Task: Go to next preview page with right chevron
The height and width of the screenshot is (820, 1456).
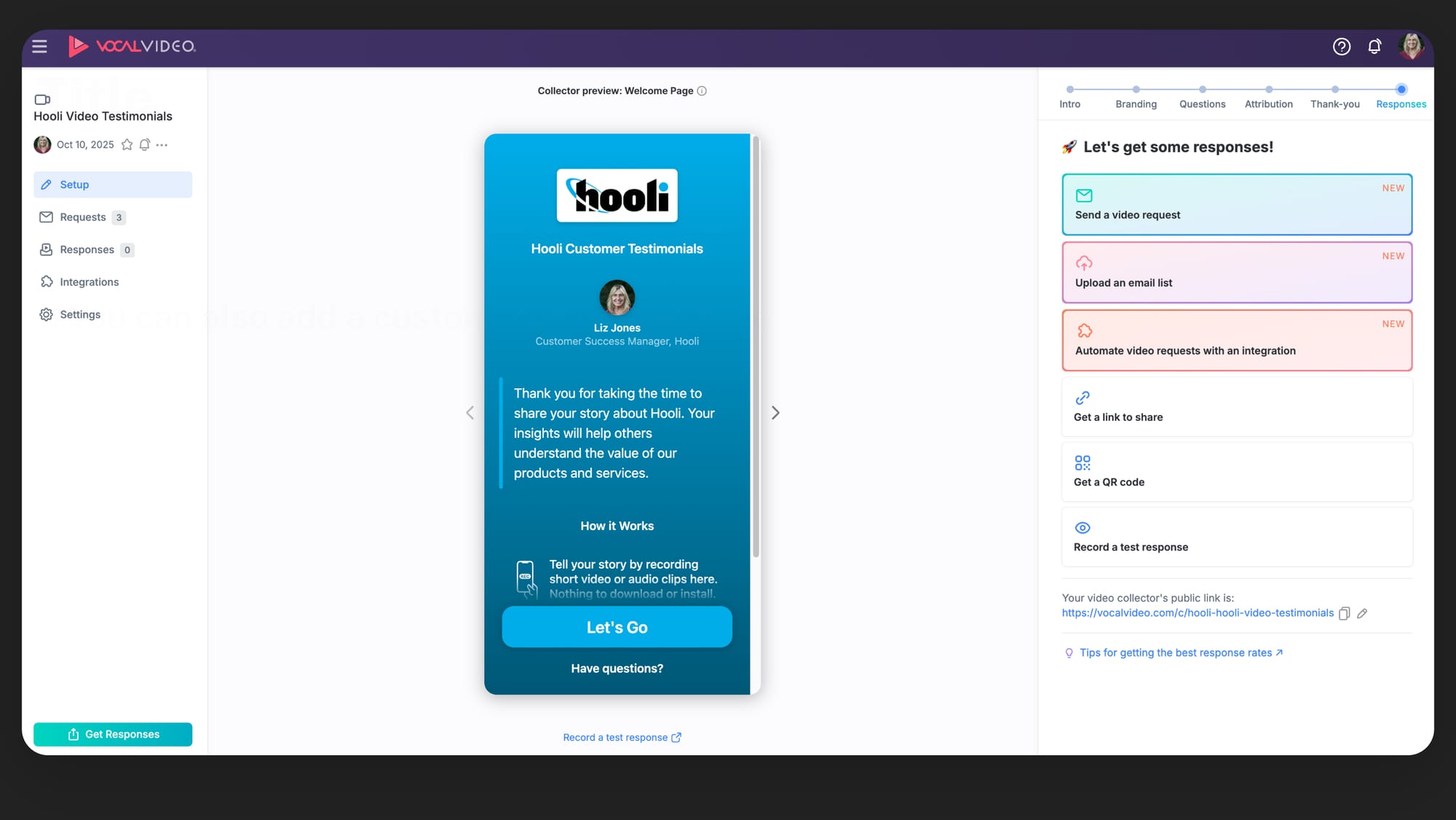Action: click(x=775, y=413)
